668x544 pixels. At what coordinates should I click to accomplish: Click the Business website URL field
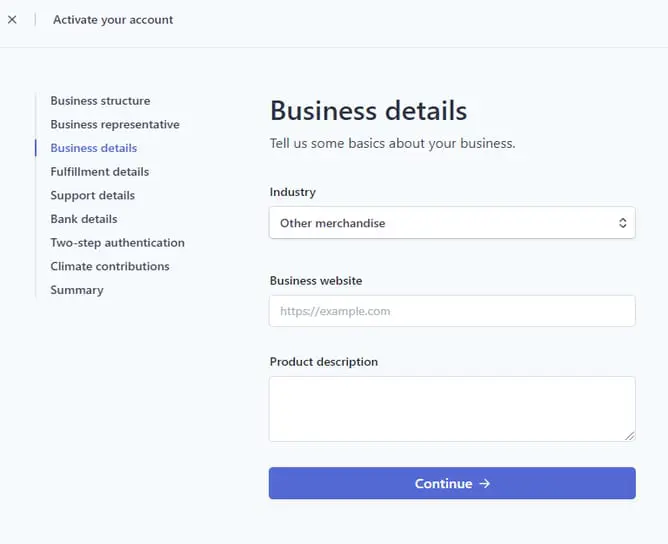452,311
